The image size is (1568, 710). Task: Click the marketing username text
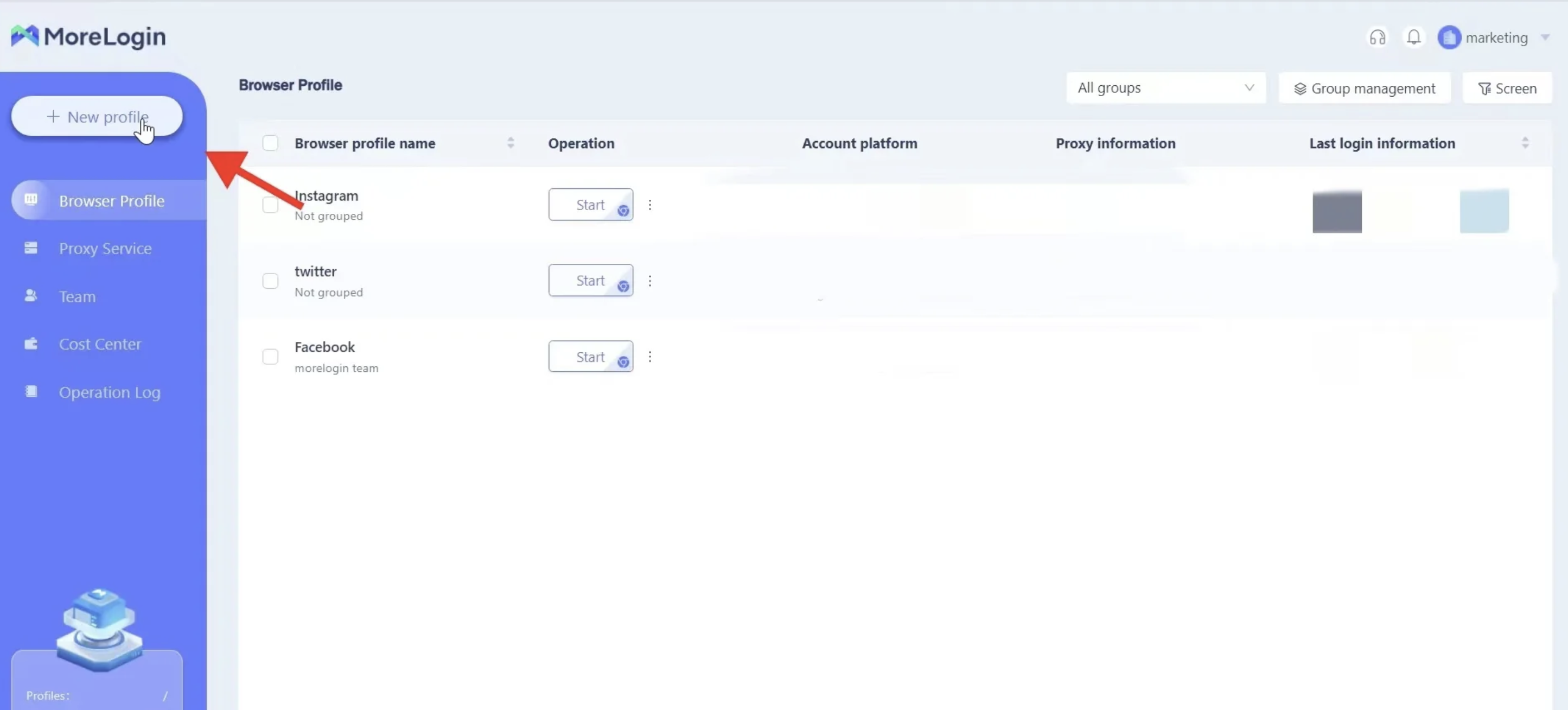click(1496, 38)
